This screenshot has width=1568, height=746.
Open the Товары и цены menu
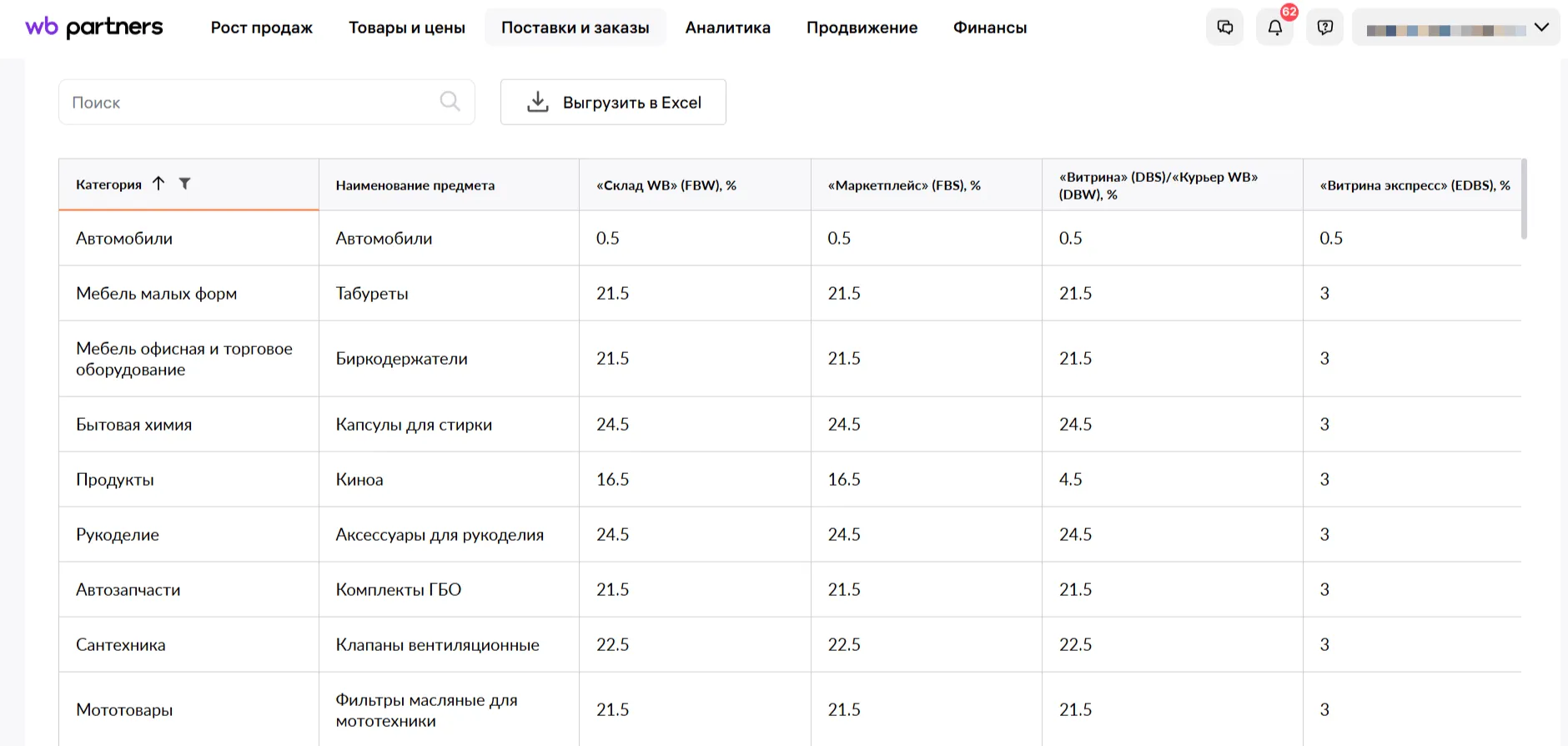tap(406, 28)
